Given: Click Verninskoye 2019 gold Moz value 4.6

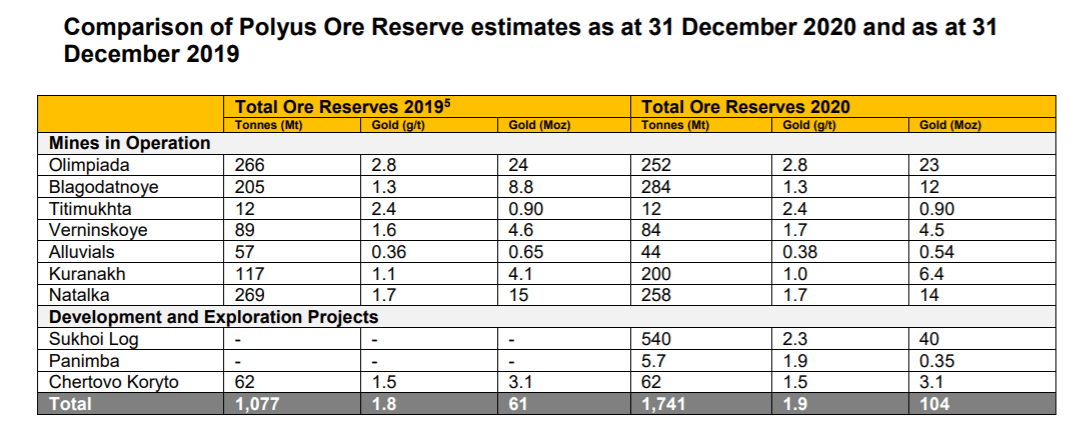Looking at the screenshot, I should (520, 230).
